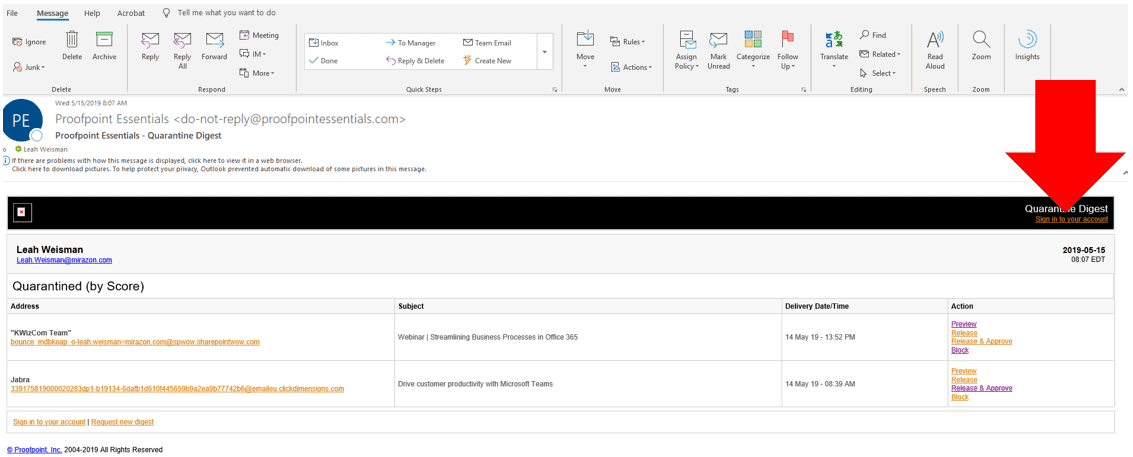Open Tags dialog launcher
1133x457 pixels.
(x=804, y=90)
